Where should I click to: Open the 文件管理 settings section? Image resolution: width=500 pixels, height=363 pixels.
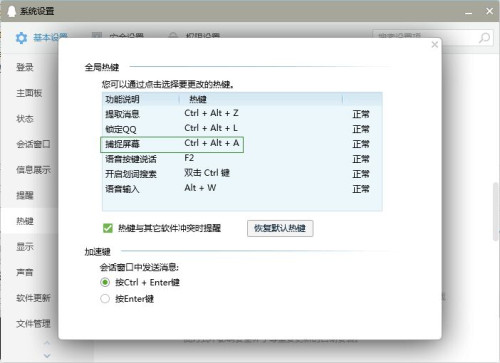33,323
